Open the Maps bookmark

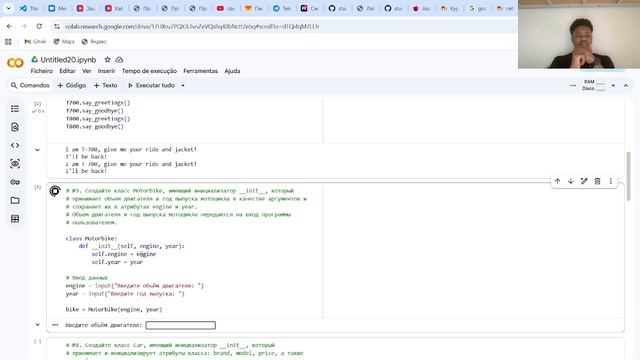[64, 42]
